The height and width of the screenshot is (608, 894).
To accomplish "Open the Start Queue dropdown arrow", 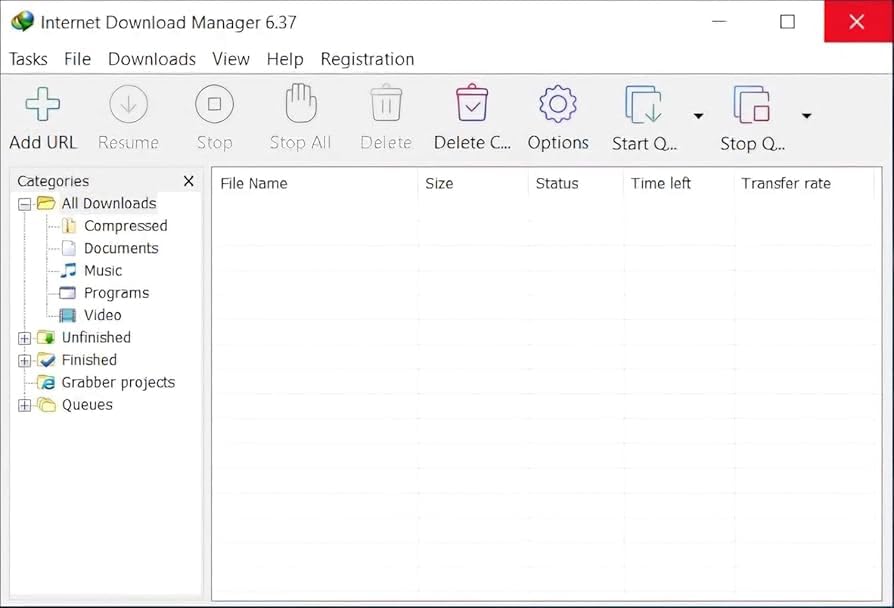I will click(698, 116).
